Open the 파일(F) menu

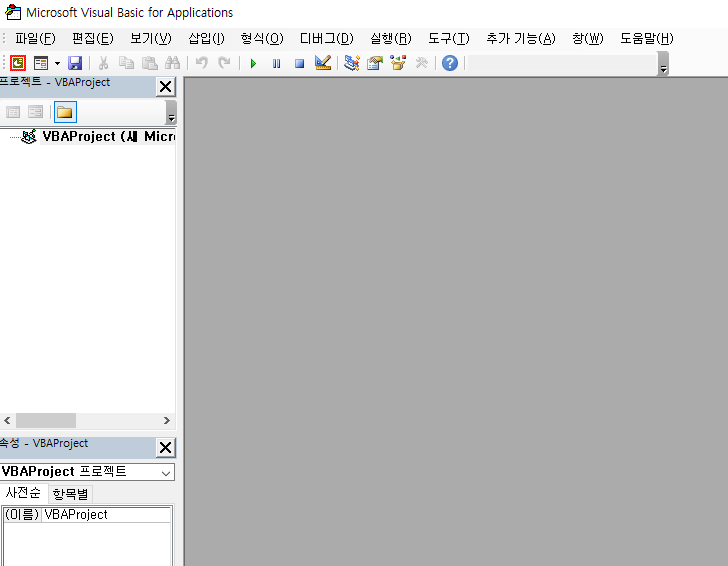(35, 39)
